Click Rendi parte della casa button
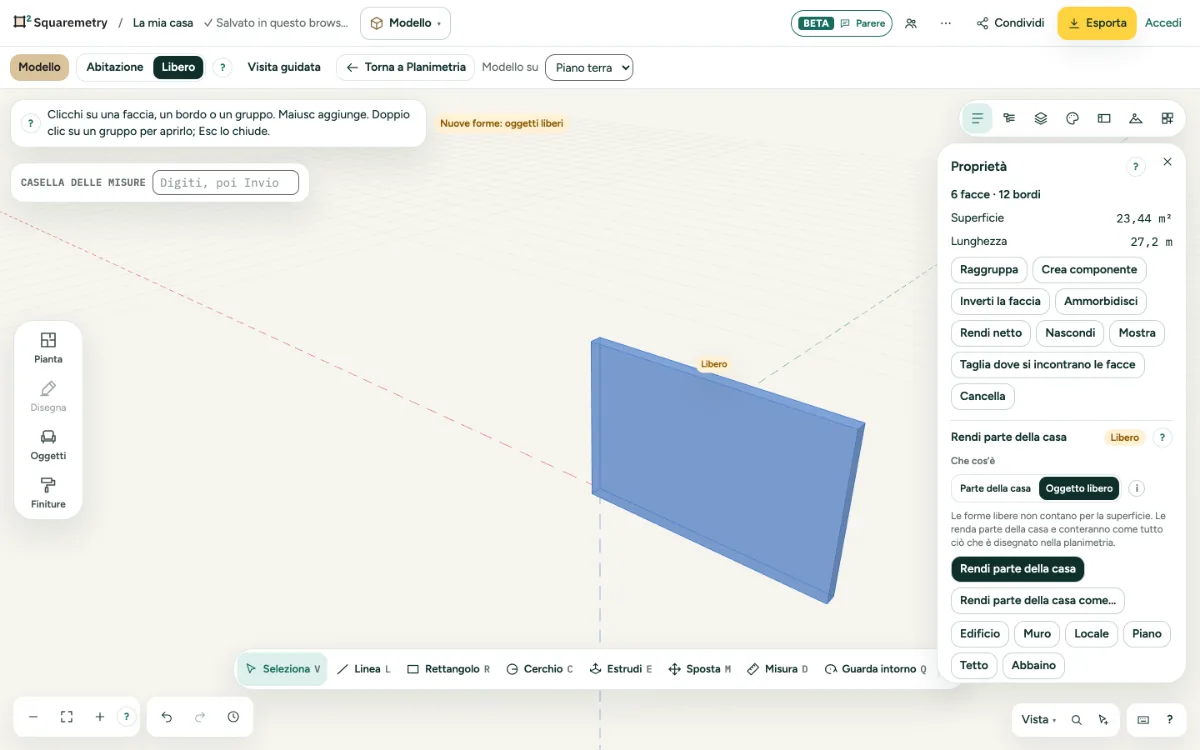This screenshot has height=750, width=1200. 1018,569
